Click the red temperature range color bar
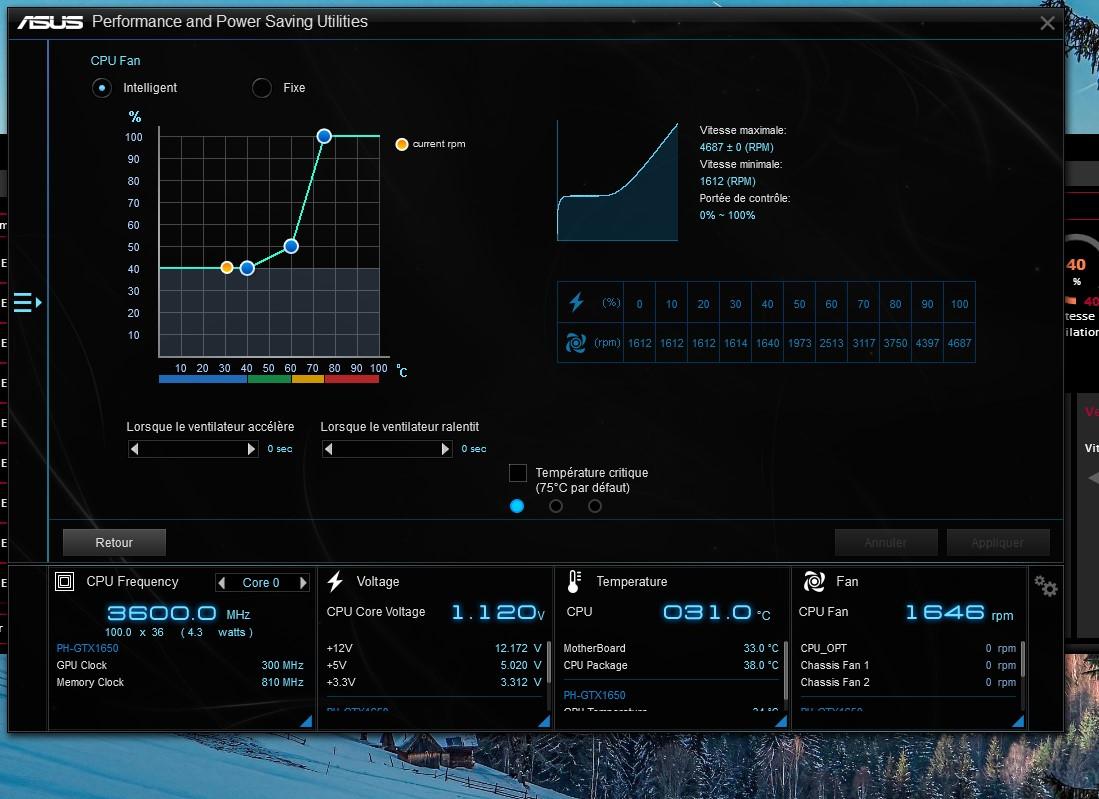 click(351, 379)
